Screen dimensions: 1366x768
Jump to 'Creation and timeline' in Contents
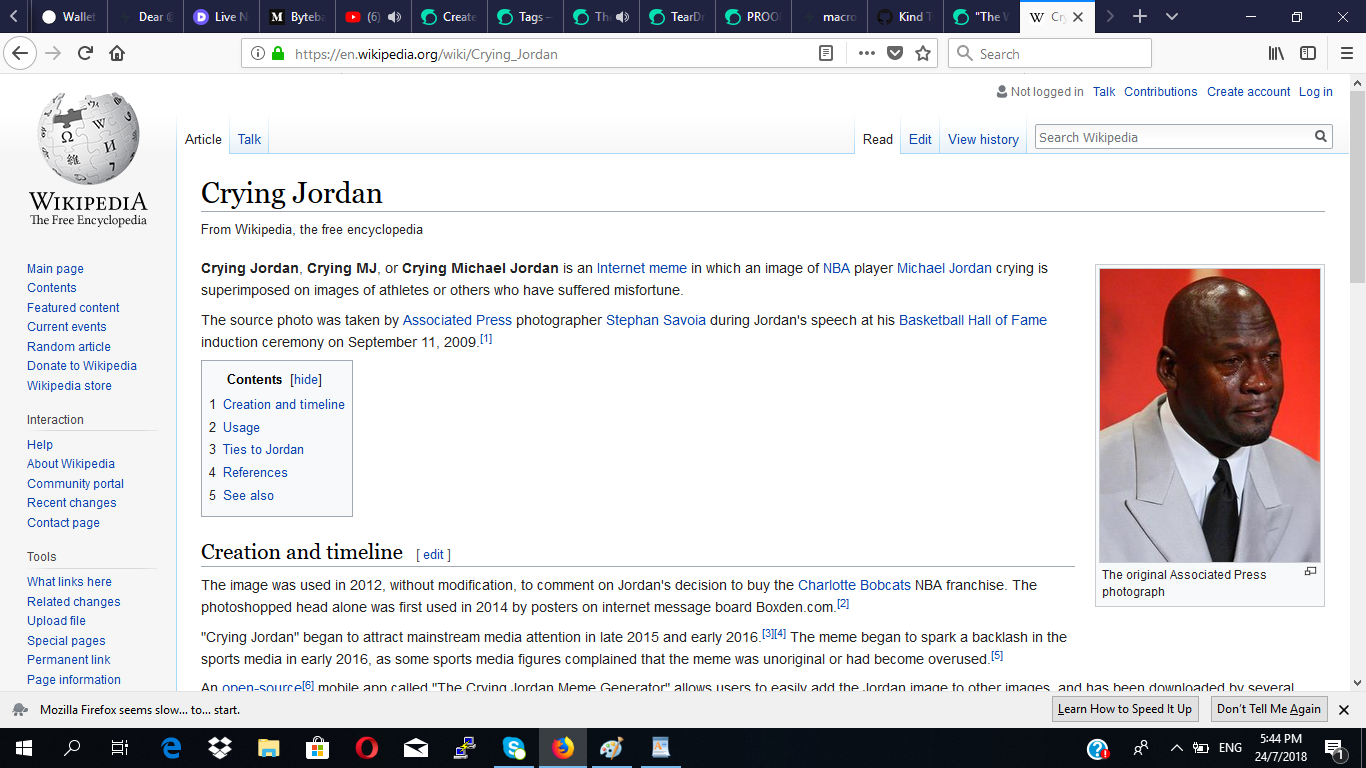284,404
